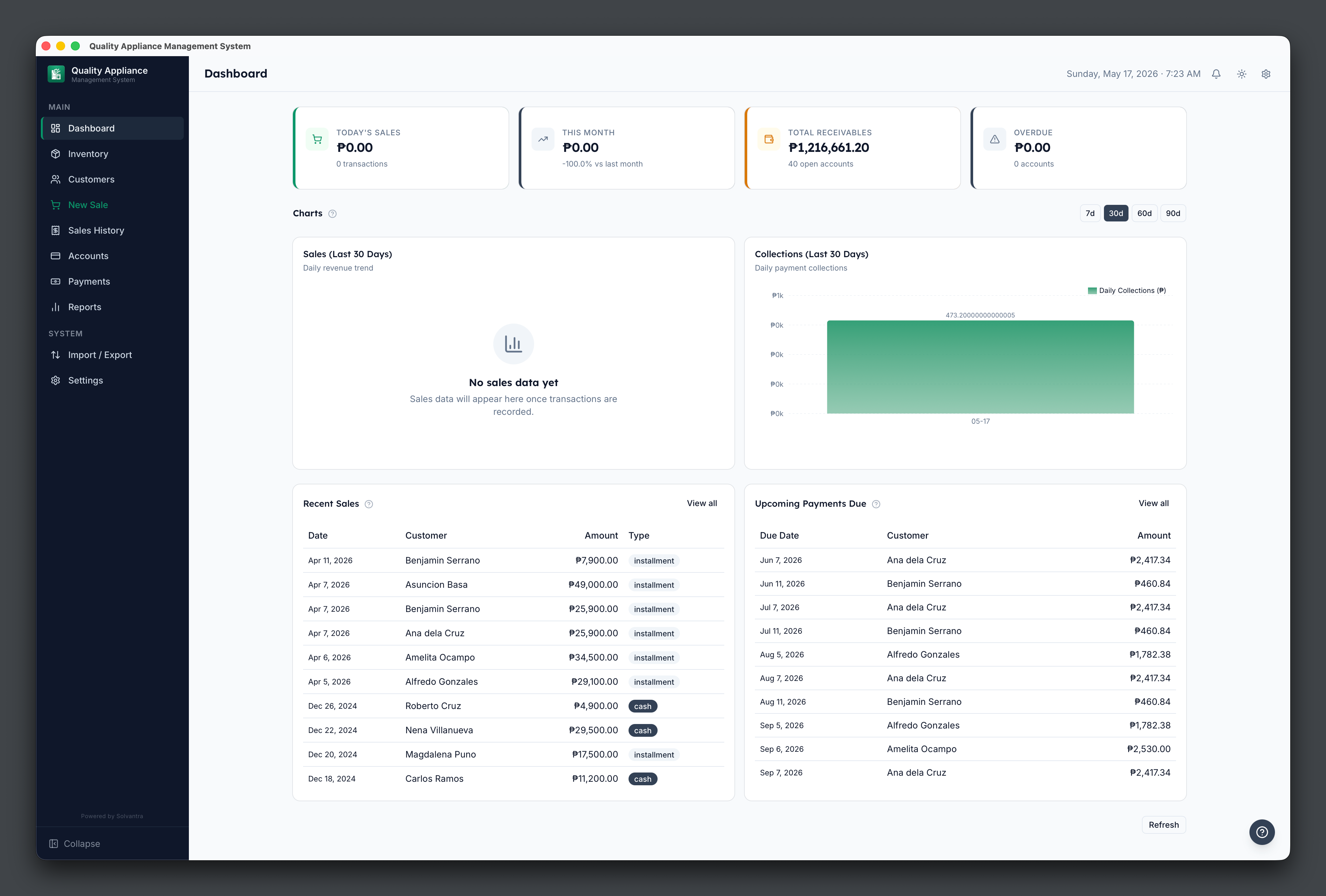Click Nena Villanueva in Recent Sales
This screenshot has height=896, width=1326.
point(439,730)
